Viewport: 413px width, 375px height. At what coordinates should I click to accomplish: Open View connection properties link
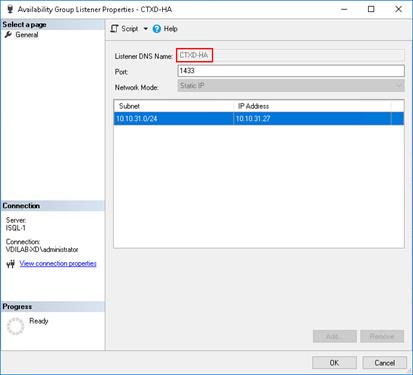(58, 263)
